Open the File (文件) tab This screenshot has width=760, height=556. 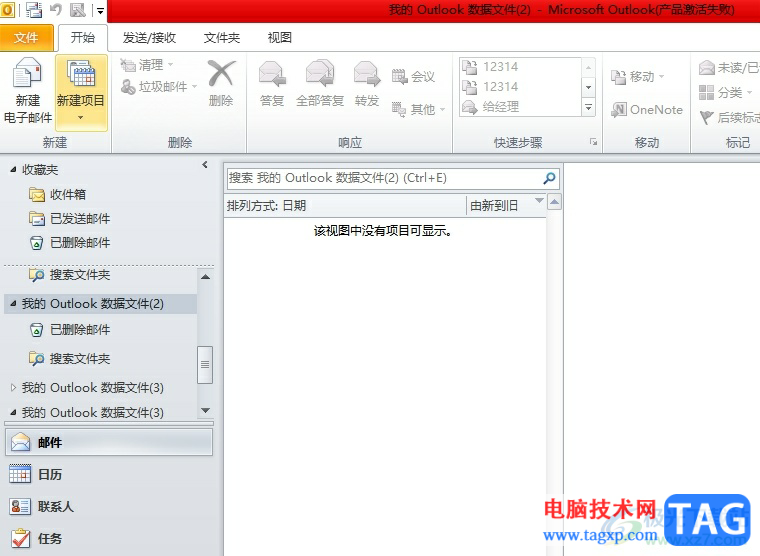pyautogui.click(x=27, y=37)
